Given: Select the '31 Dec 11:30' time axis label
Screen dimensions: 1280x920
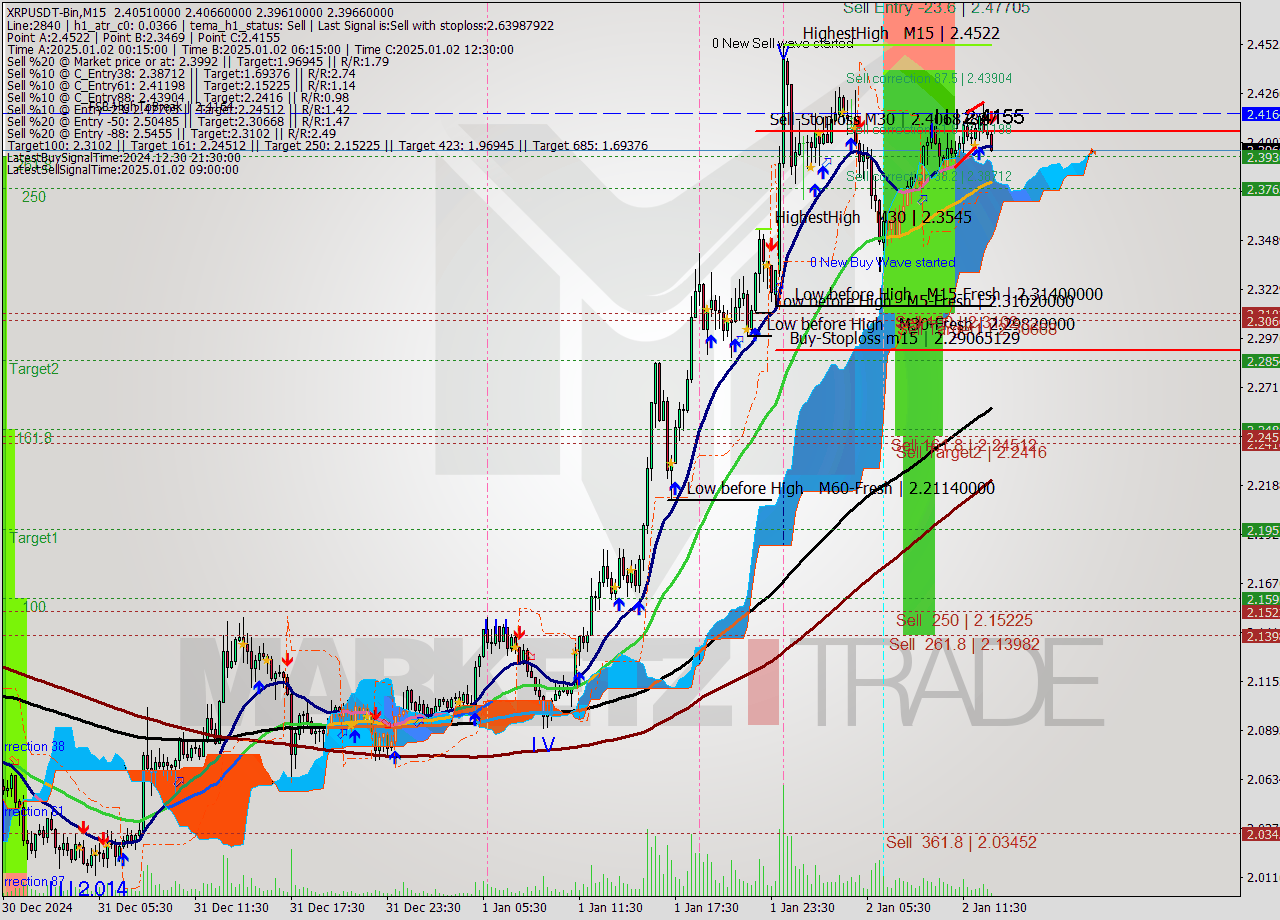Looking at the screenshot, I should 231,908.
